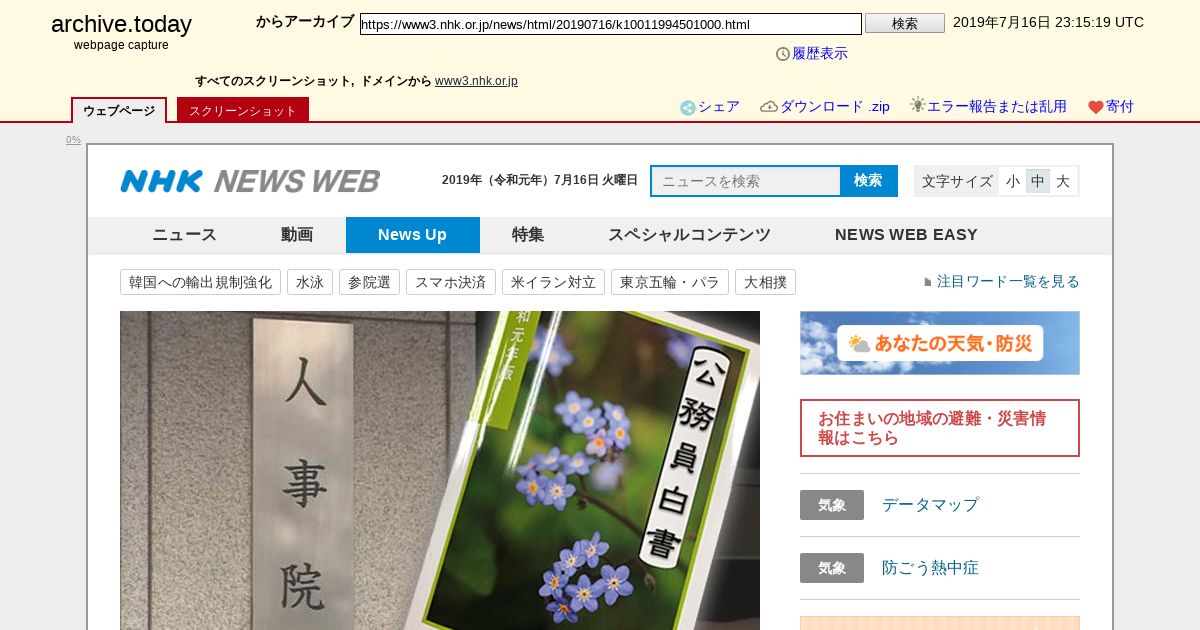Image resolution: width=1200 pixels, height=630 pixels.
Task: Open the www3.nhk.or.jp domain link
Action: point(476,81)
